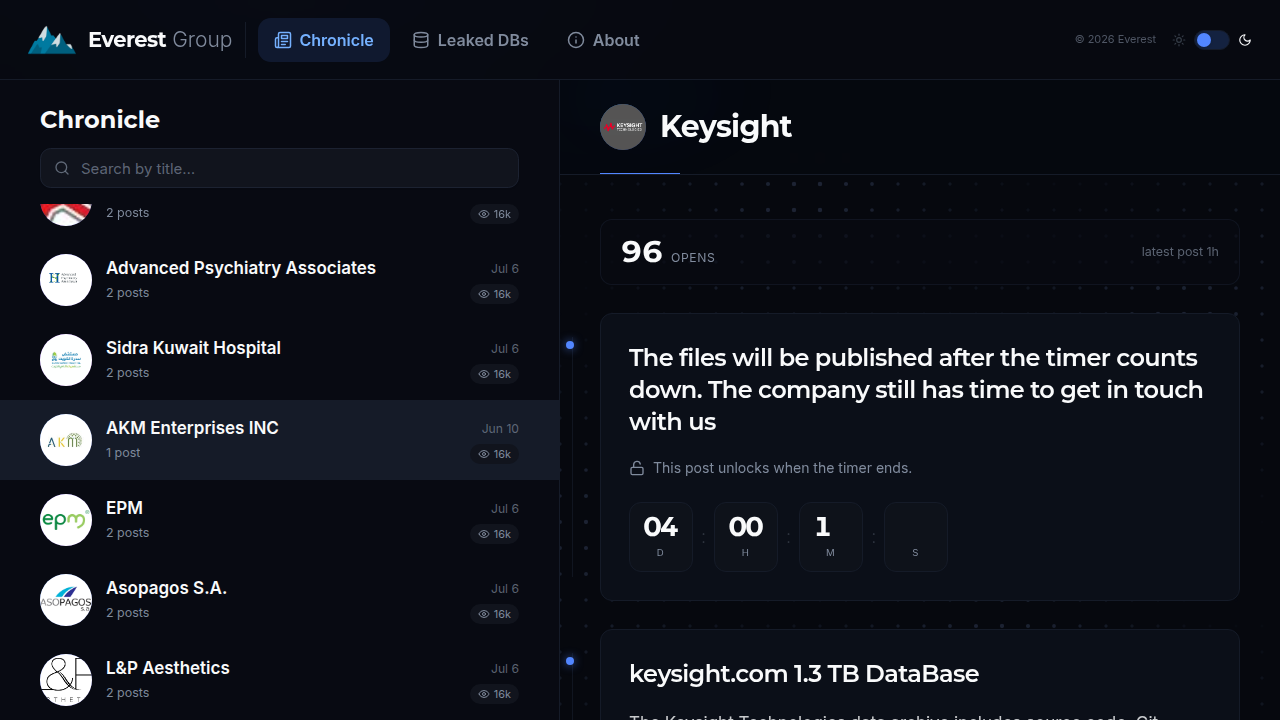The width and height of the screenshot is (1280, 720).
Task: Open the Chronicle tab
Action: (x=324, y=40)
